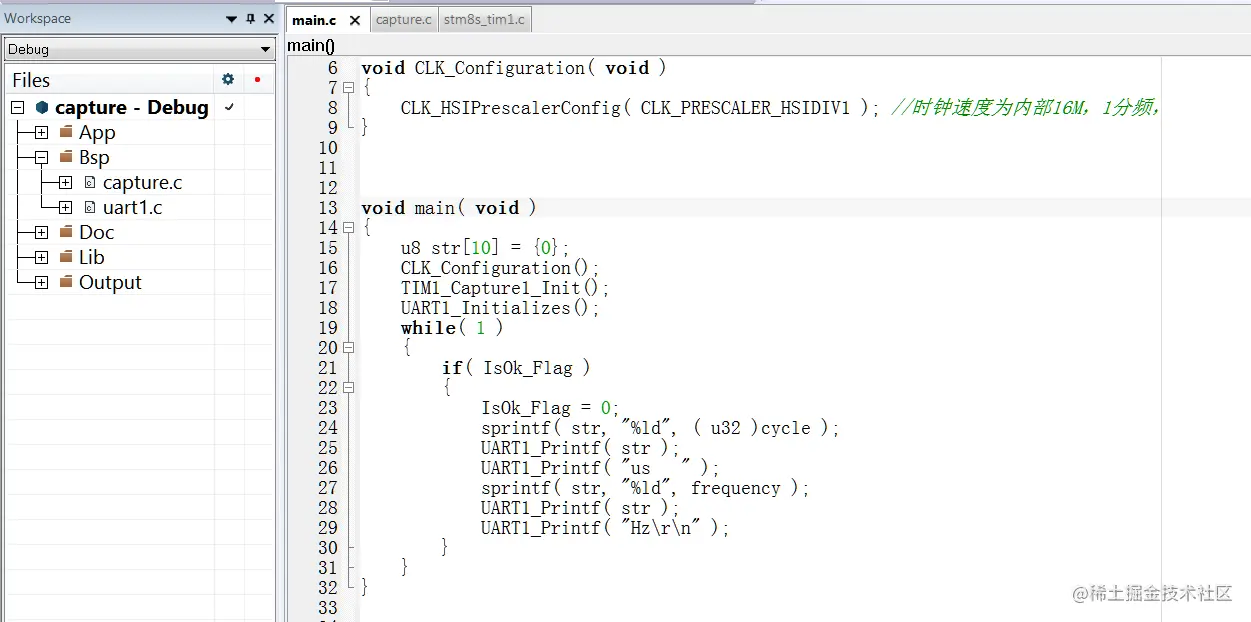
Task: Close the main.c tab
Action: (354, 20)
